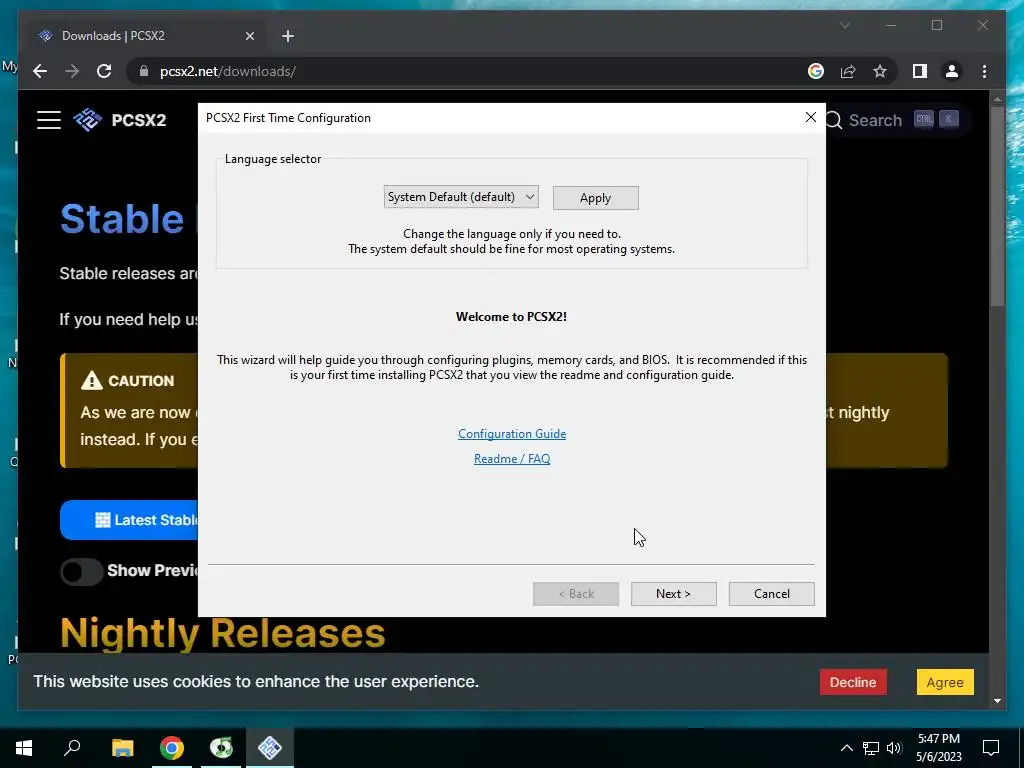
Task: Open a new Chrome tab
Action: 288,36
